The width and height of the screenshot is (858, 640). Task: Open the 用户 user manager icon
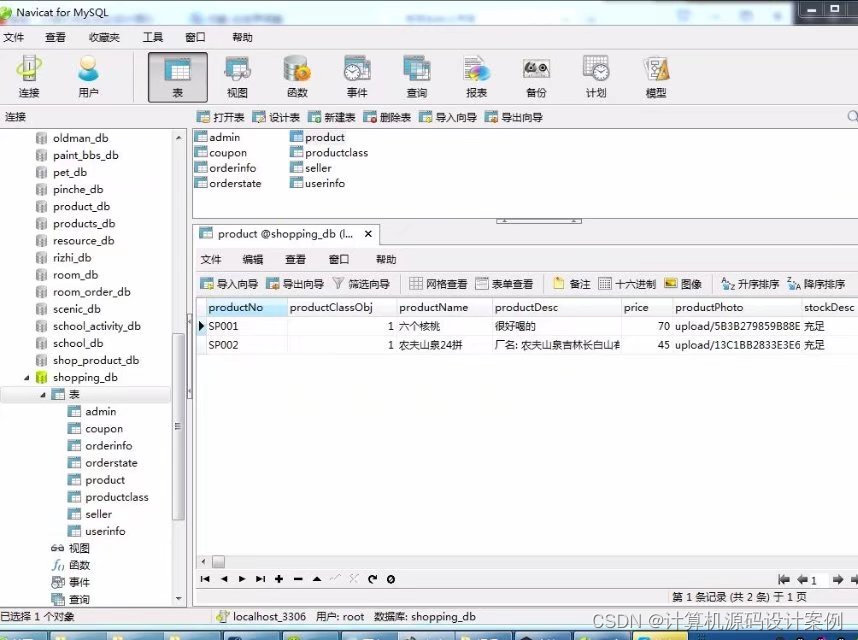[x=88, y=77]
